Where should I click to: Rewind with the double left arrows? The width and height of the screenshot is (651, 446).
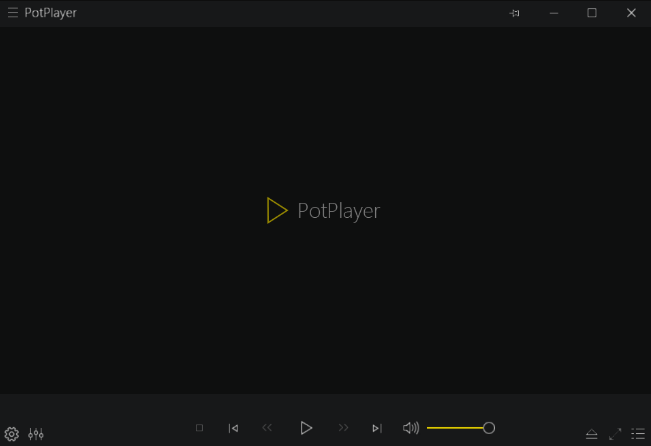[267, 427]
